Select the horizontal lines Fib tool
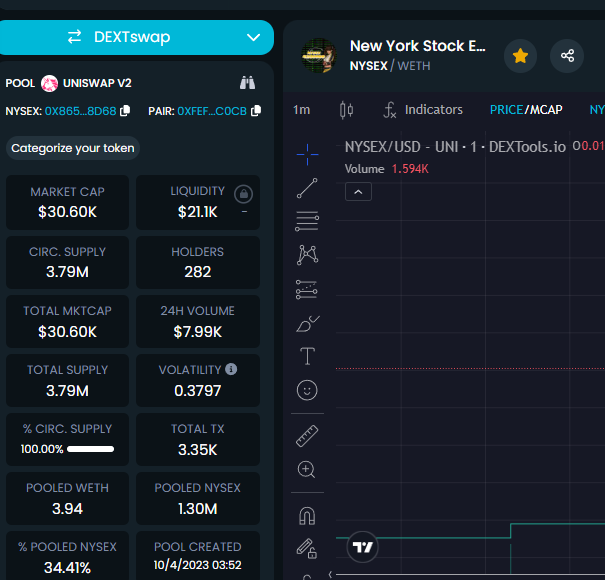 307,221
